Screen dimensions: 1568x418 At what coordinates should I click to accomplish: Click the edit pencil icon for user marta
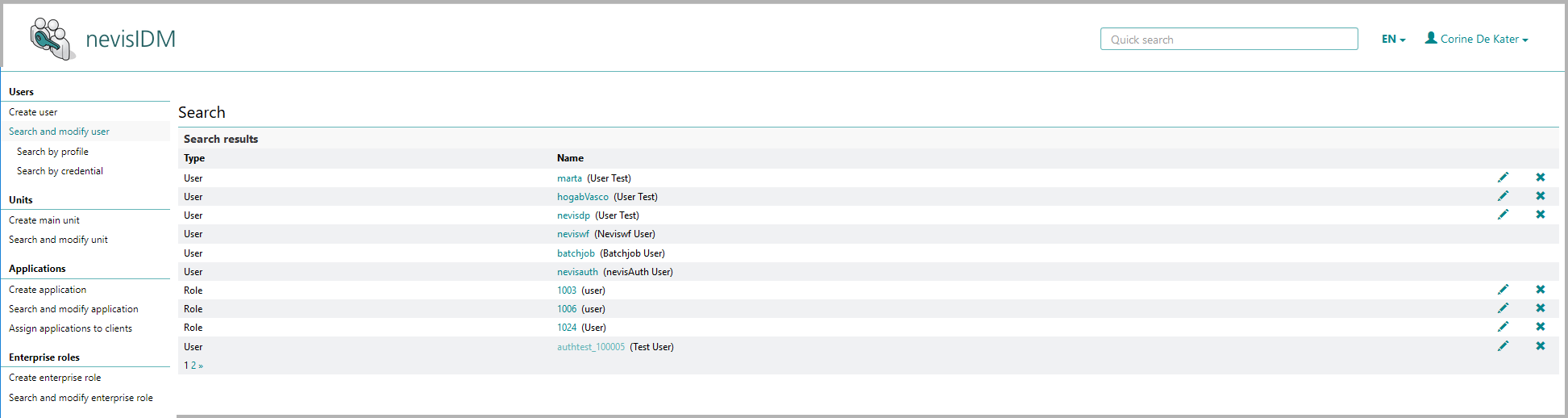pyautogui.click(x=1503, y=178)
